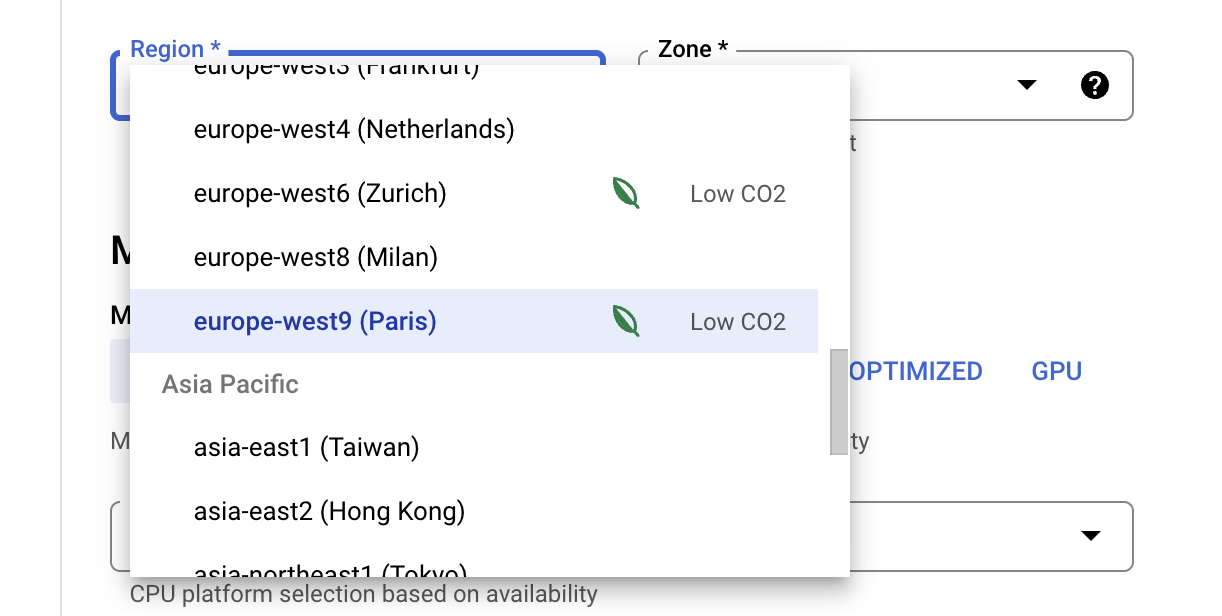
Task: Open the CPU platform dropdown arrow
Action: coord(1092,536)
